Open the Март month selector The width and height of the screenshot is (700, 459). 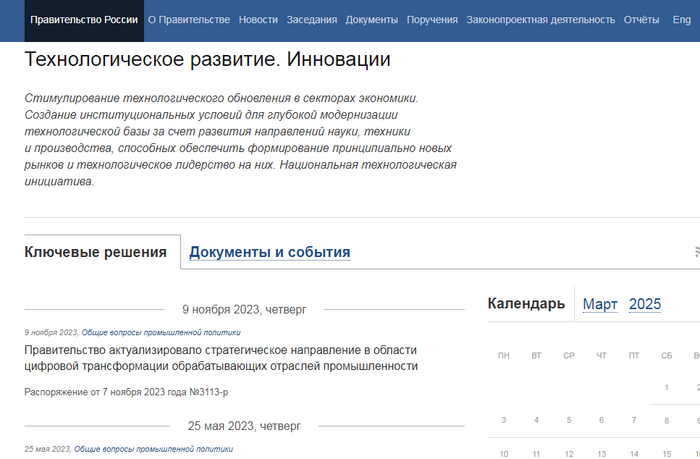click(x=600, y=304)
